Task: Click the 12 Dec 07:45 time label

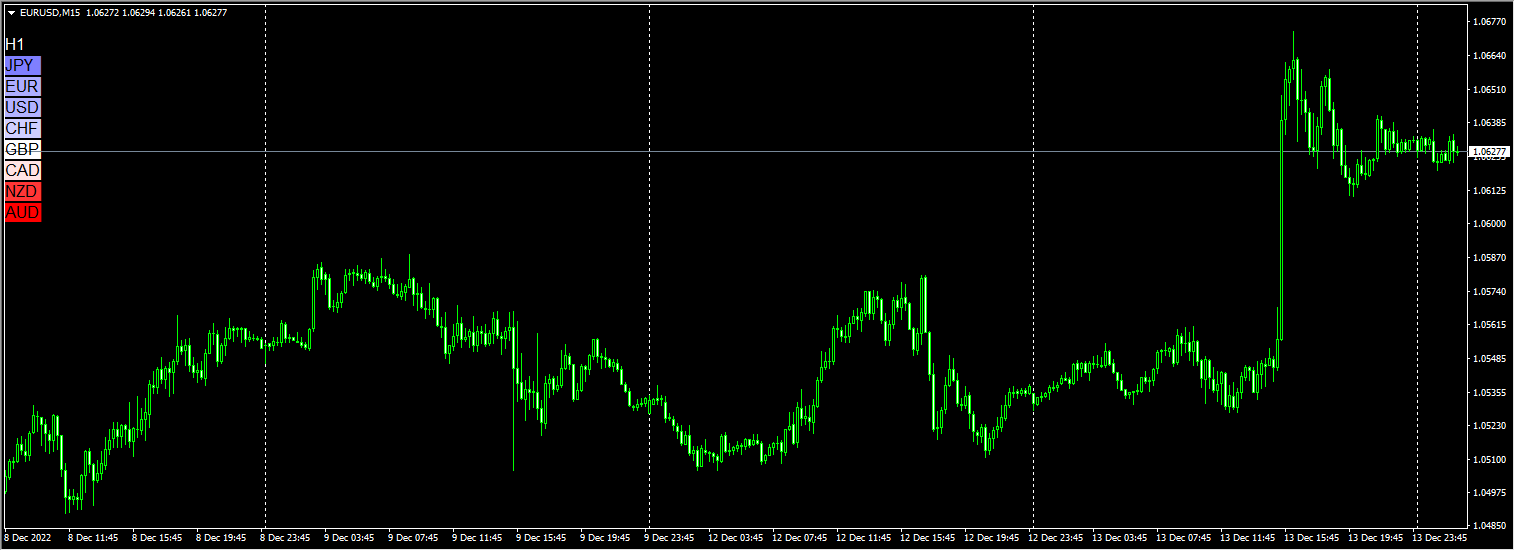Action: [799, 538]
